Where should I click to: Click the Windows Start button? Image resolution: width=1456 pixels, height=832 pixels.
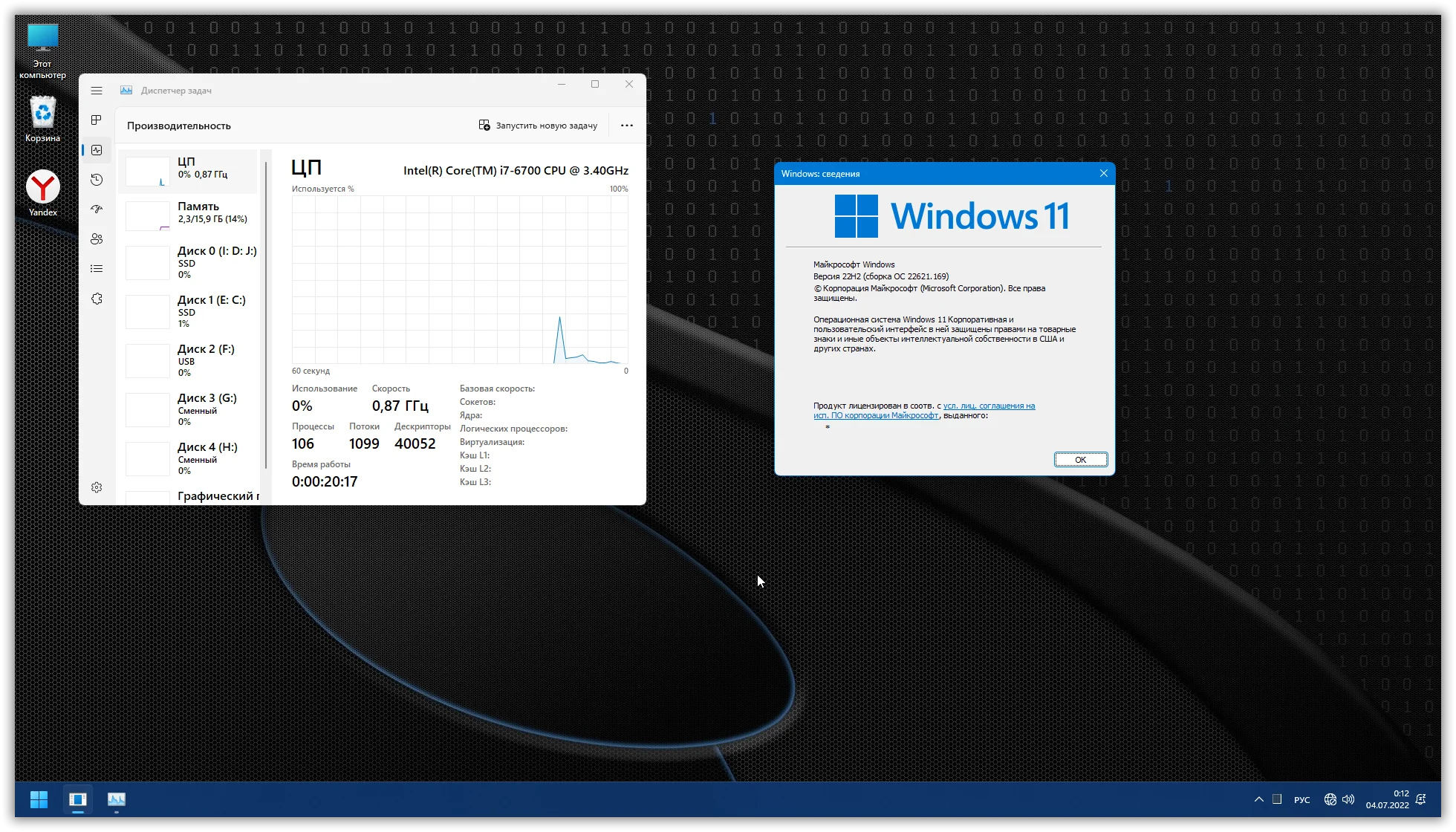(x=39, y=799)
